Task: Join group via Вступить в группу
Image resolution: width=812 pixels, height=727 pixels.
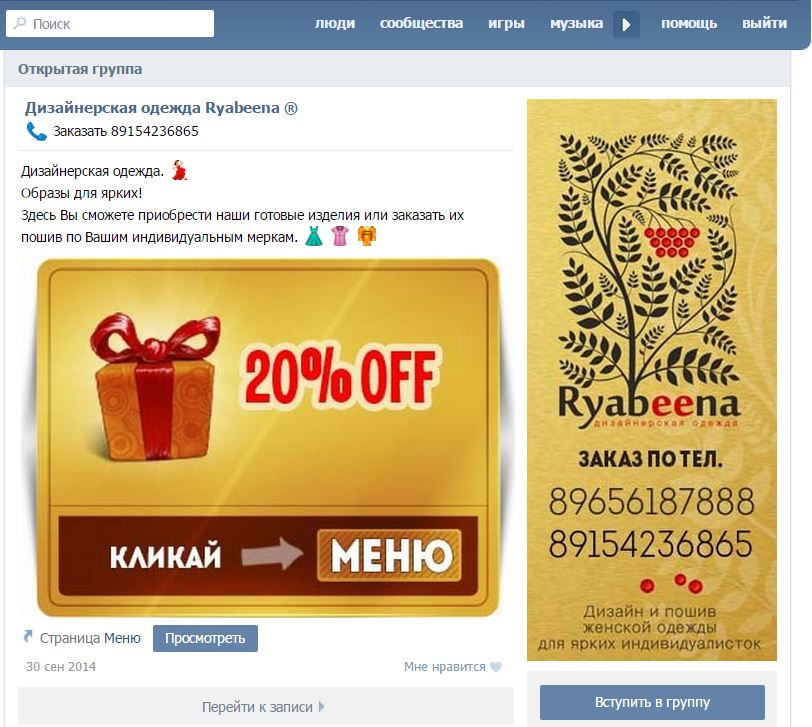Action: click(652, 702)
